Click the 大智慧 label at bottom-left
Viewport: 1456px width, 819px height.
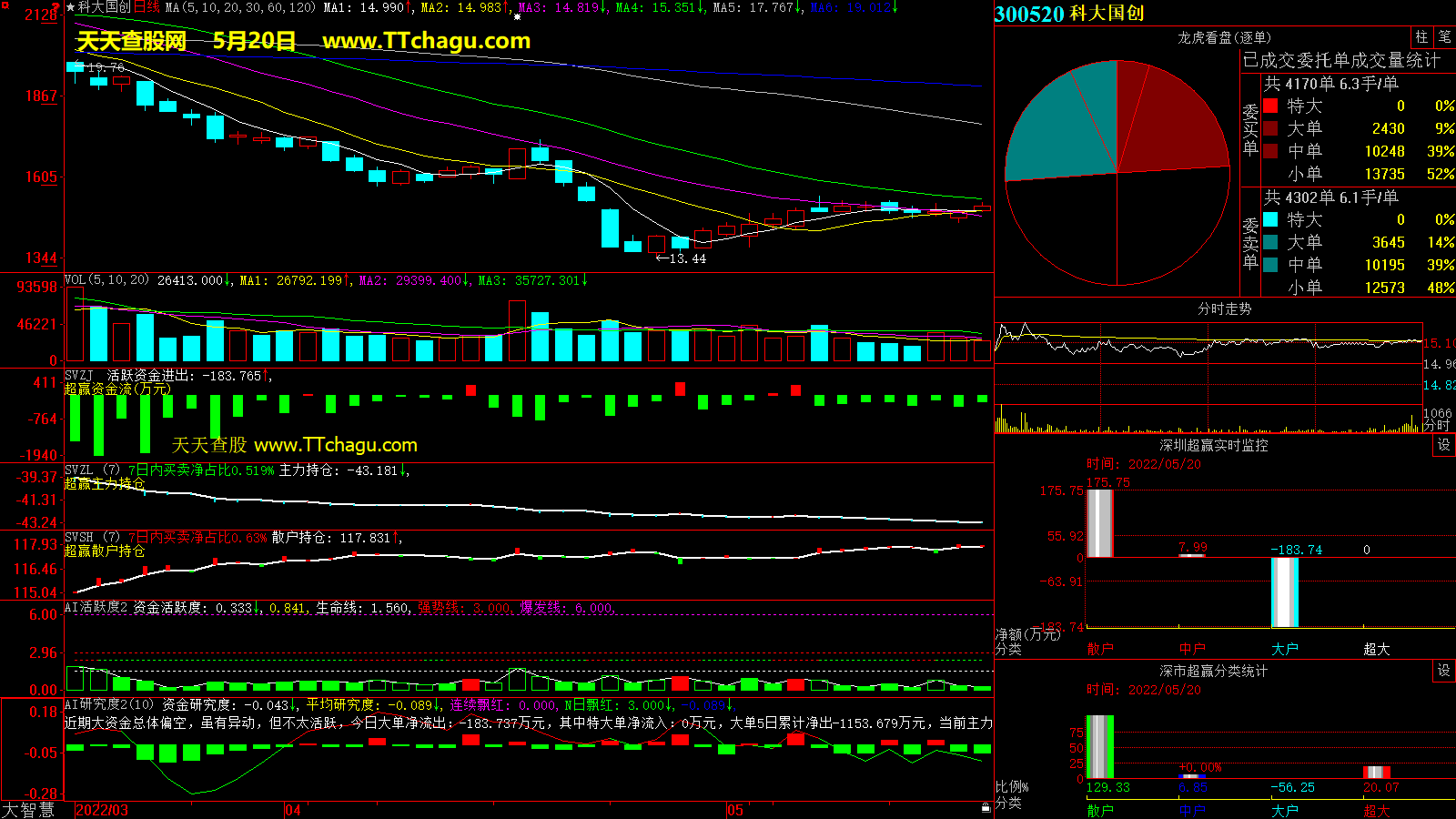click(28, 809)
